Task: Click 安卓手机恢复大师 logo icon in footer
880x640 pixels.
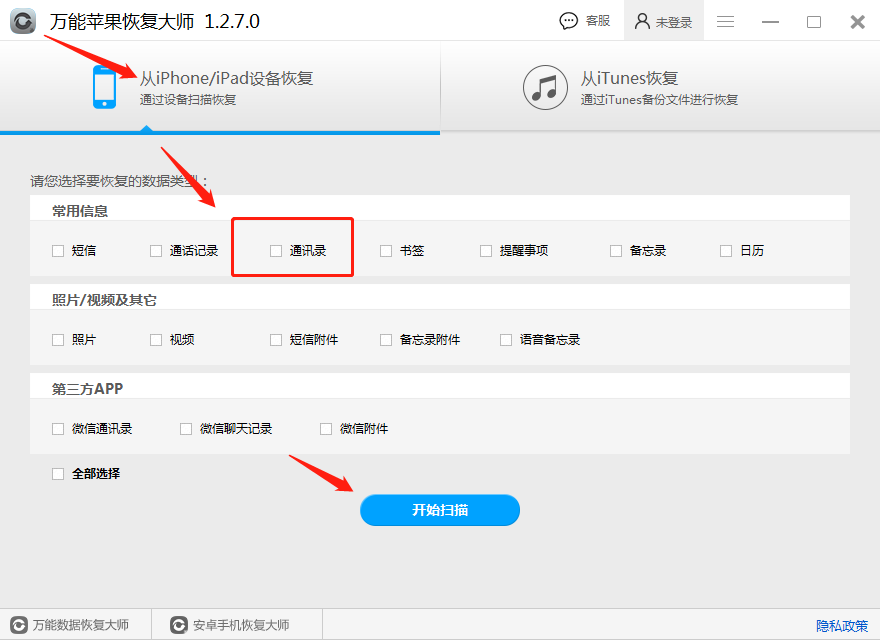Action: (x=179, y=625)
